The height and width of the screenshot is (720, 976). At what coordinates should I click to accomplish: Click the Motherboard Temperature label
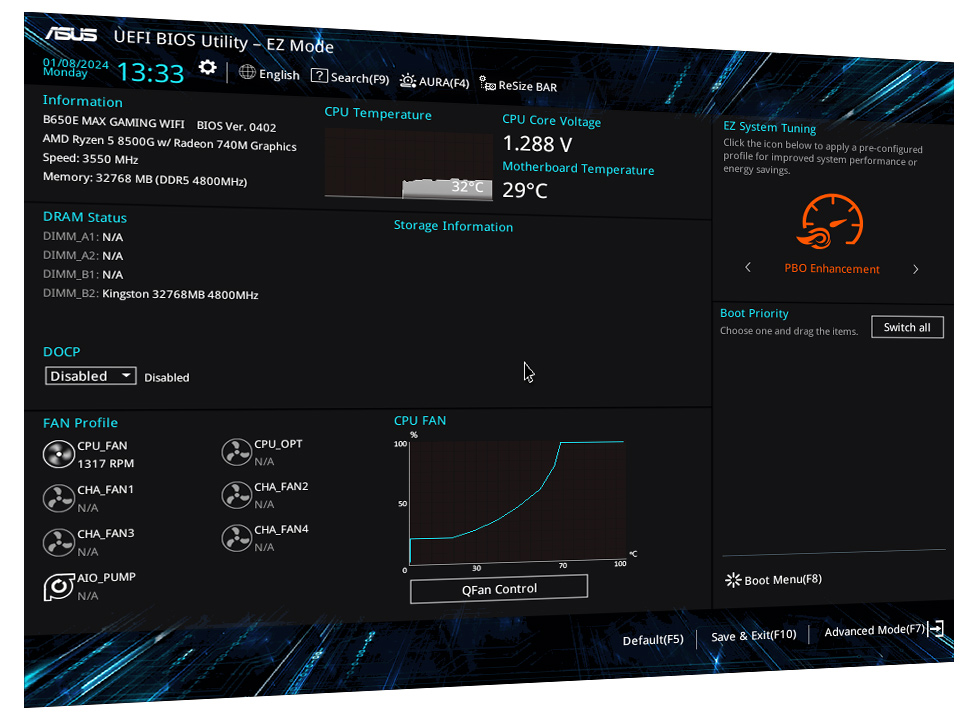click(x=578, y=168)
